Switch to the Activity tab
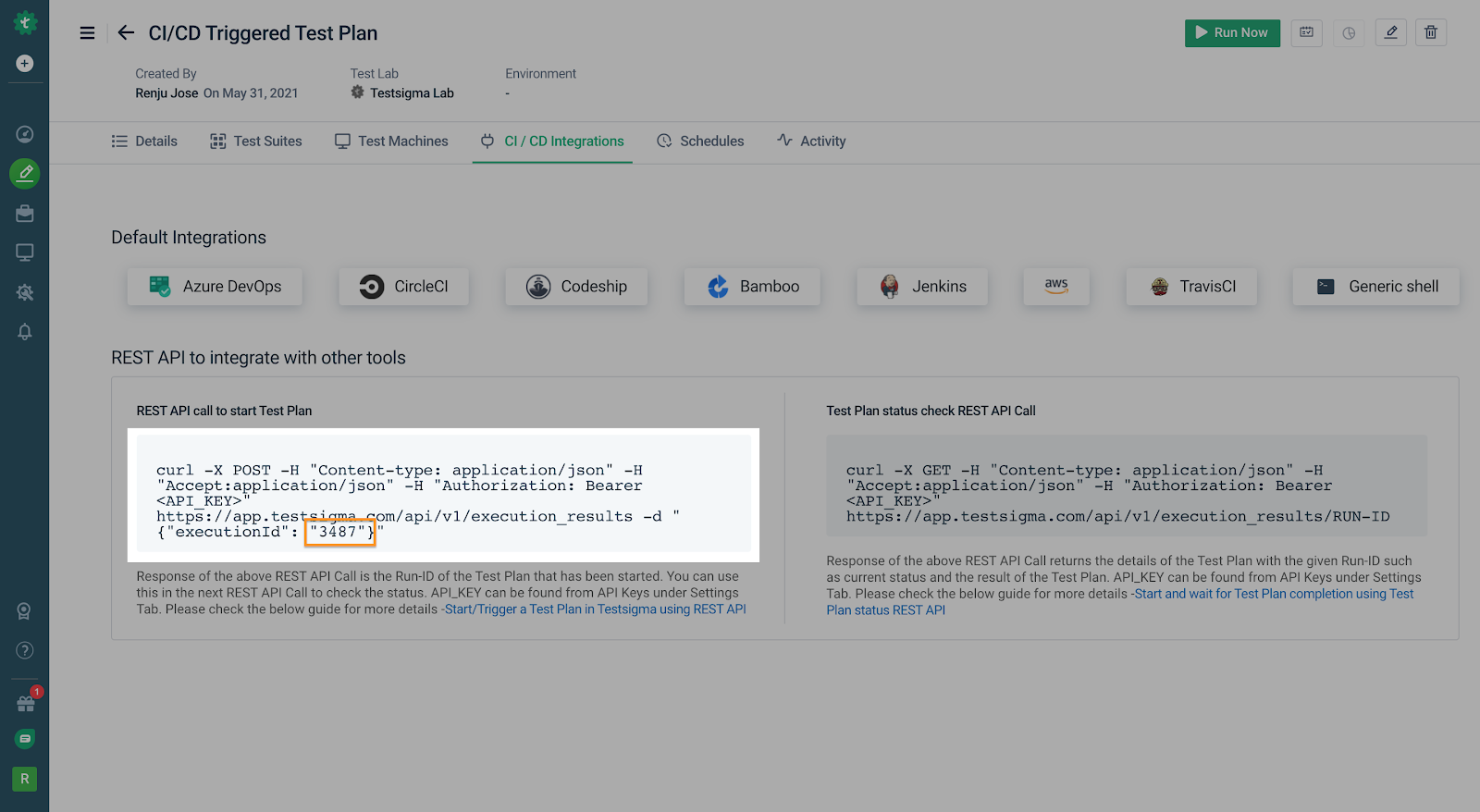The width and height of the screenshot is (1480, 812). [x=811, y=141]
